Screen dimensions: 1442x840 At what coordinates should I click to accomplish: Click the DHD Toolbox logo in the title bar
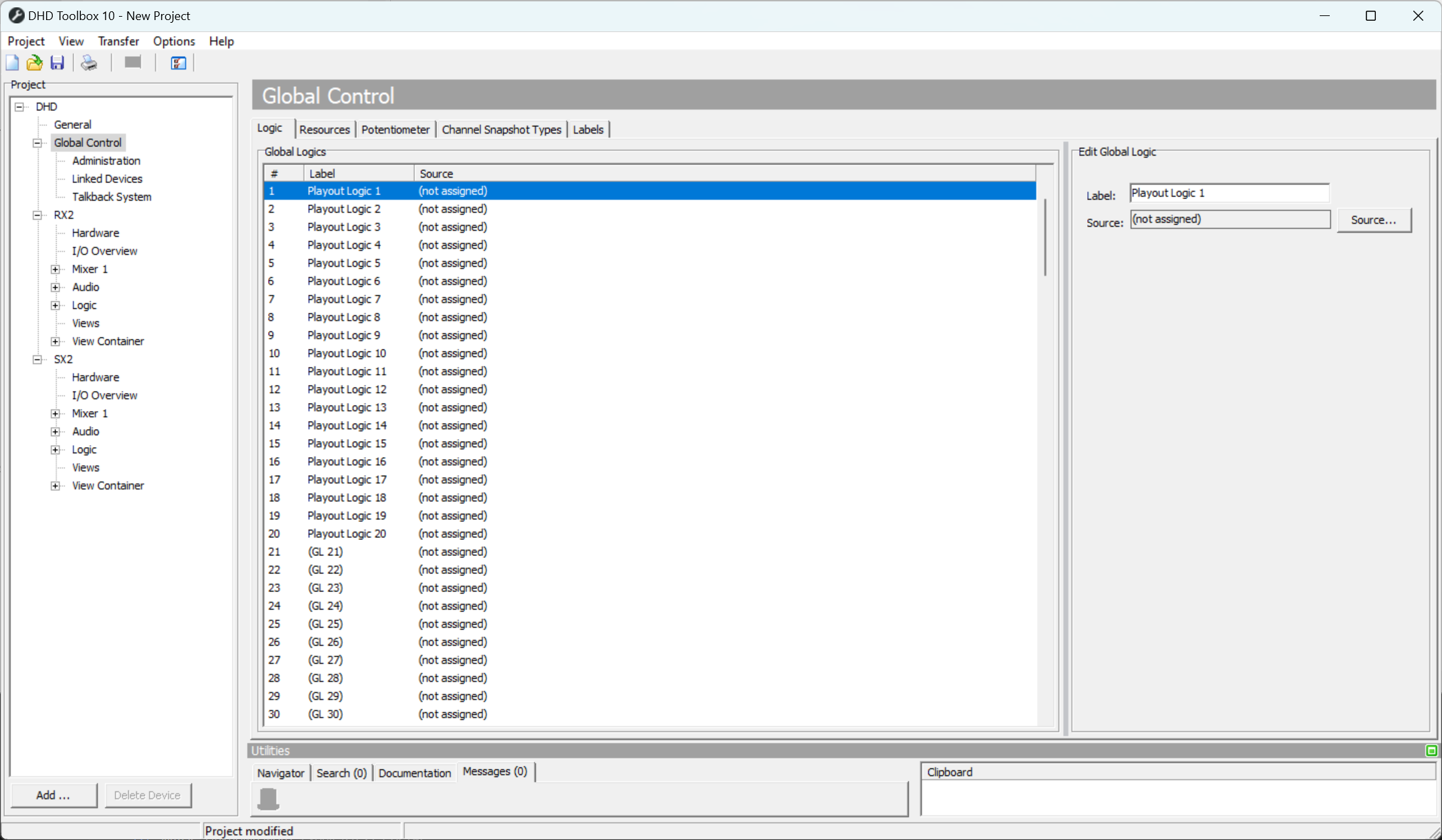point(15,15)
